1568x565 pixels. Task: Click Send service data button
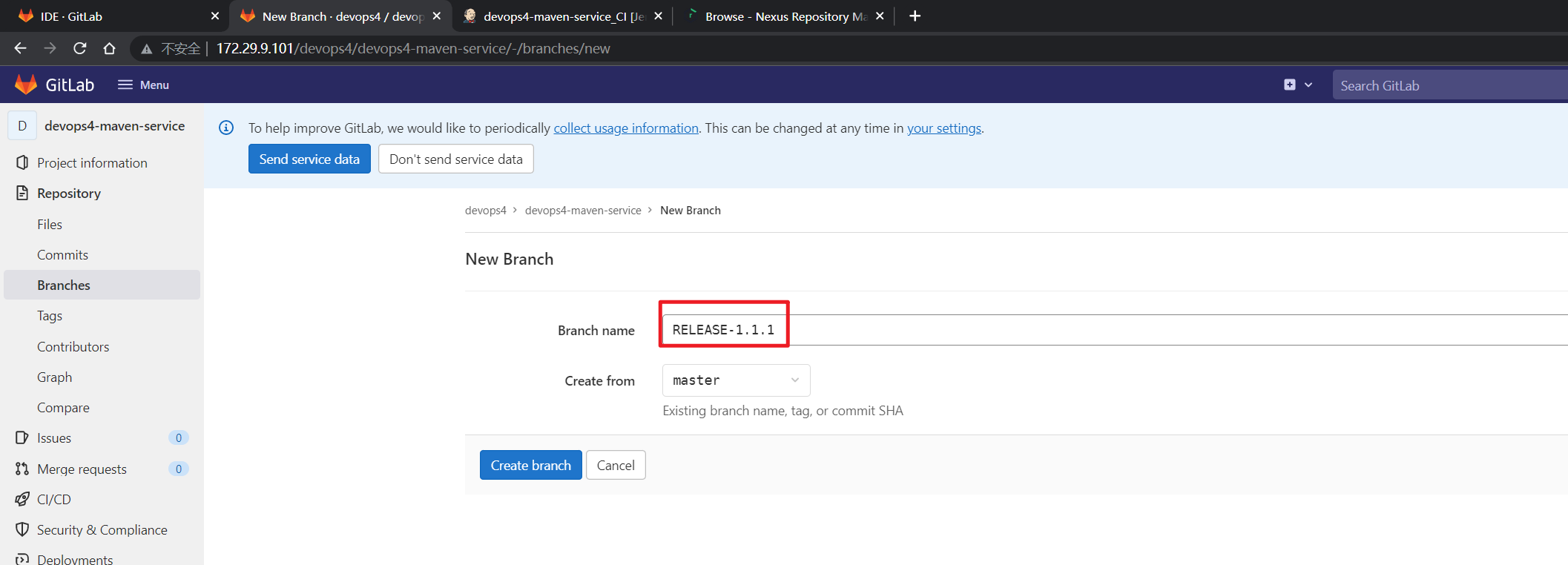coord(309,159)
